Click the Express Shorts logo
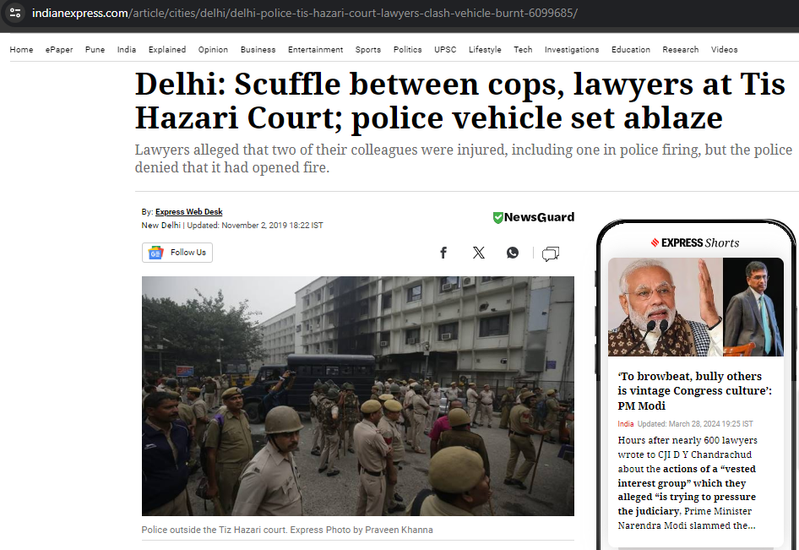 pyautogui.click(x=695, y=243)
